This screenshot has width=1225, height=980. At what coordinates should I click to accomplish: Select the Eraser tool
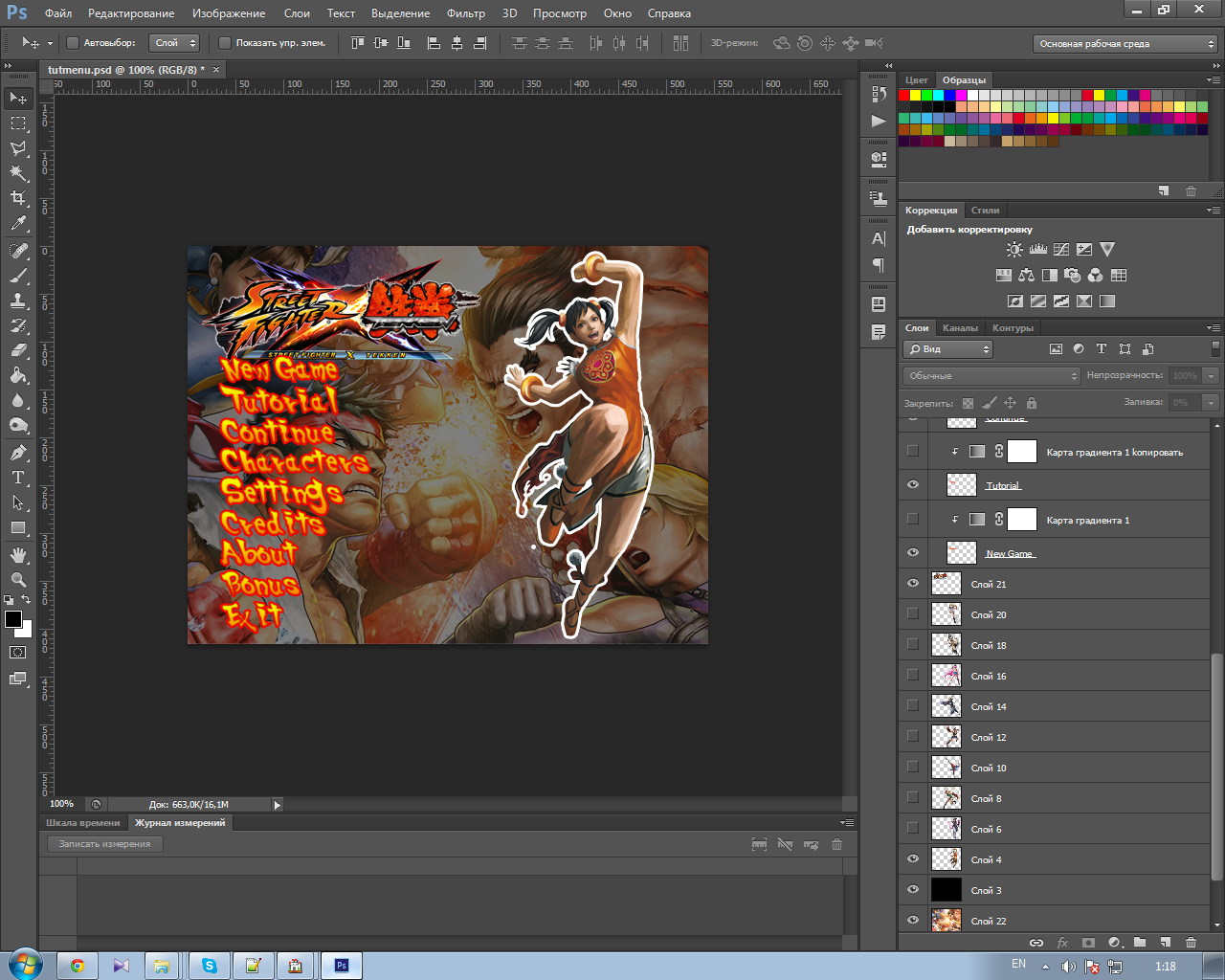point(18,350)
